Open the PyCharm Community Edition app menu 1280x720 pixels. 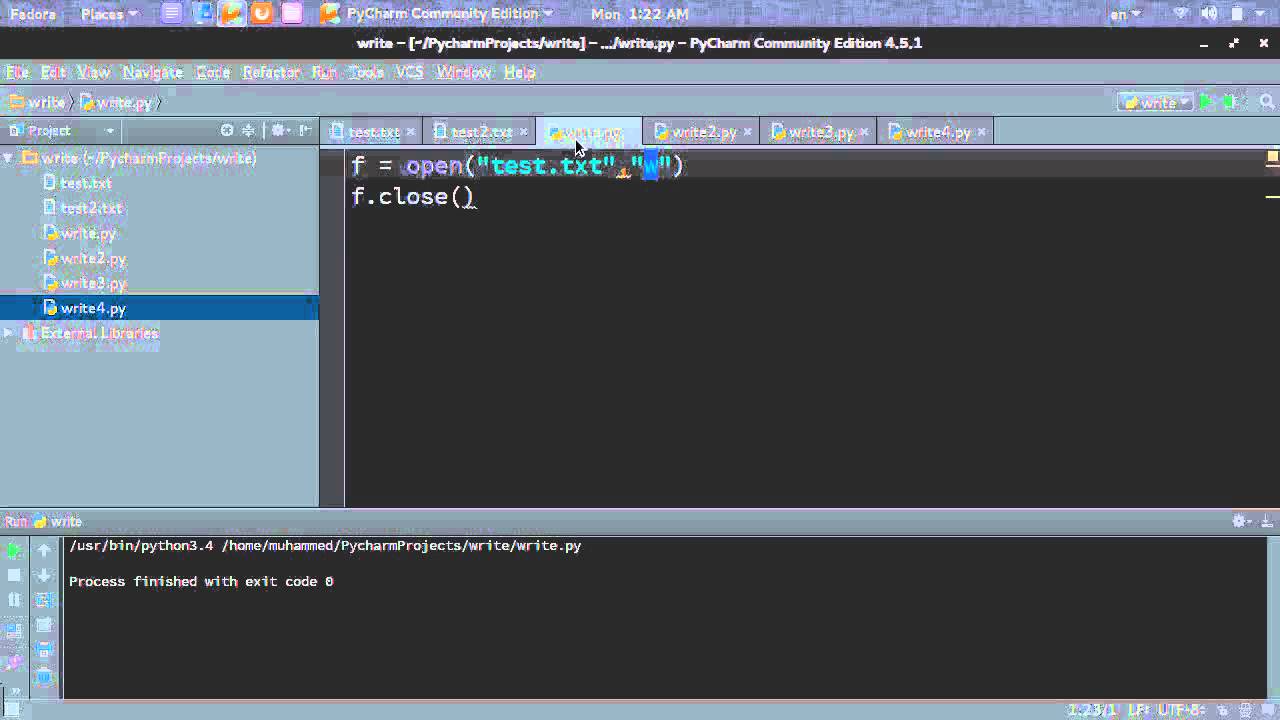coord(438,14)
